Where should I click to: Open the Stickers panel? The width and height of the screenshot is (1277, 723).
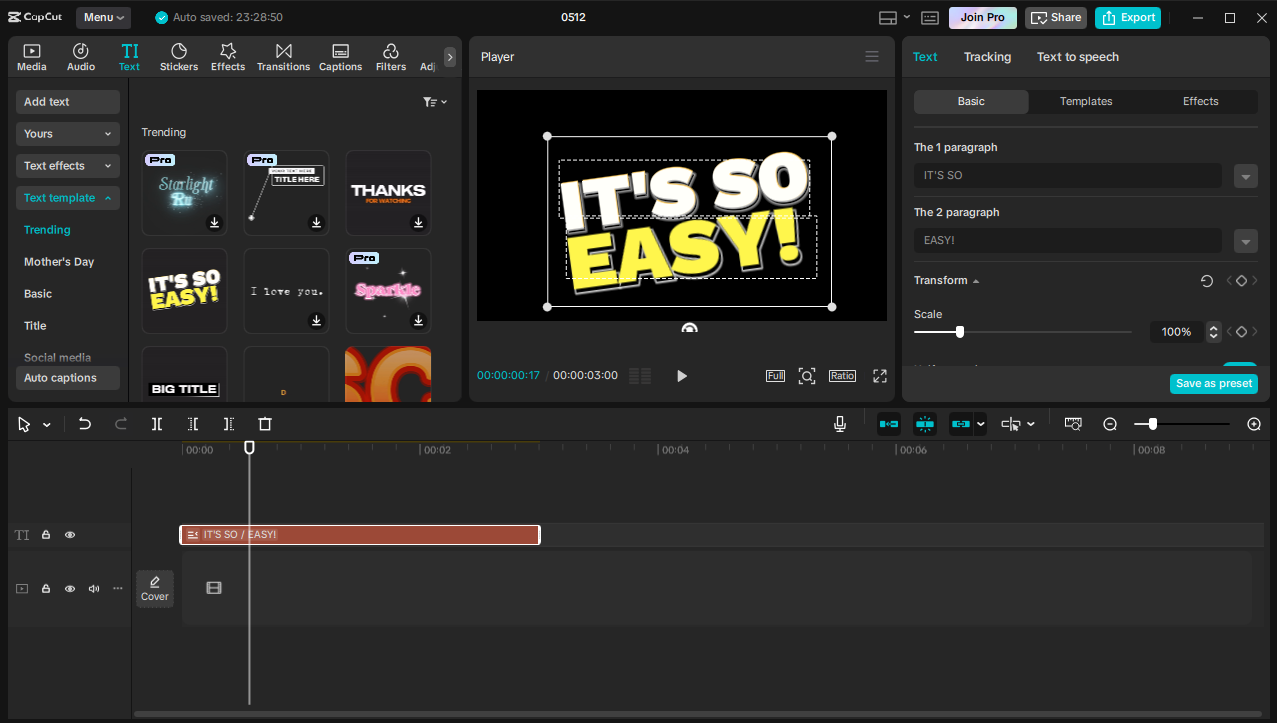click(178, 56)
